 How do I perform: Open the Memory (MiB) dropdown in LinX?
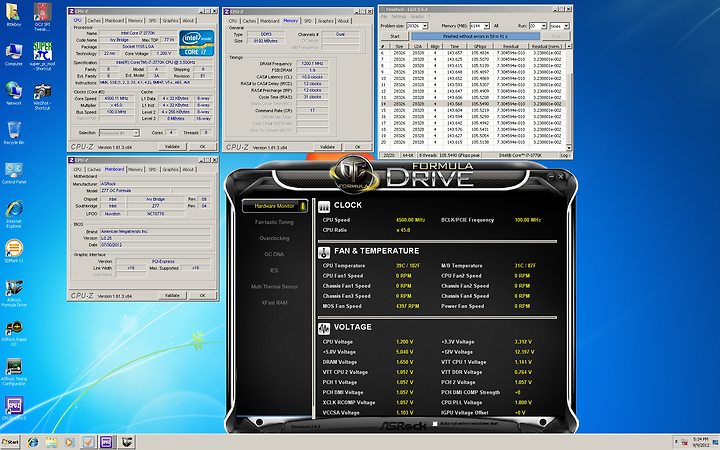pyautogui.click(x=487, y=26)
